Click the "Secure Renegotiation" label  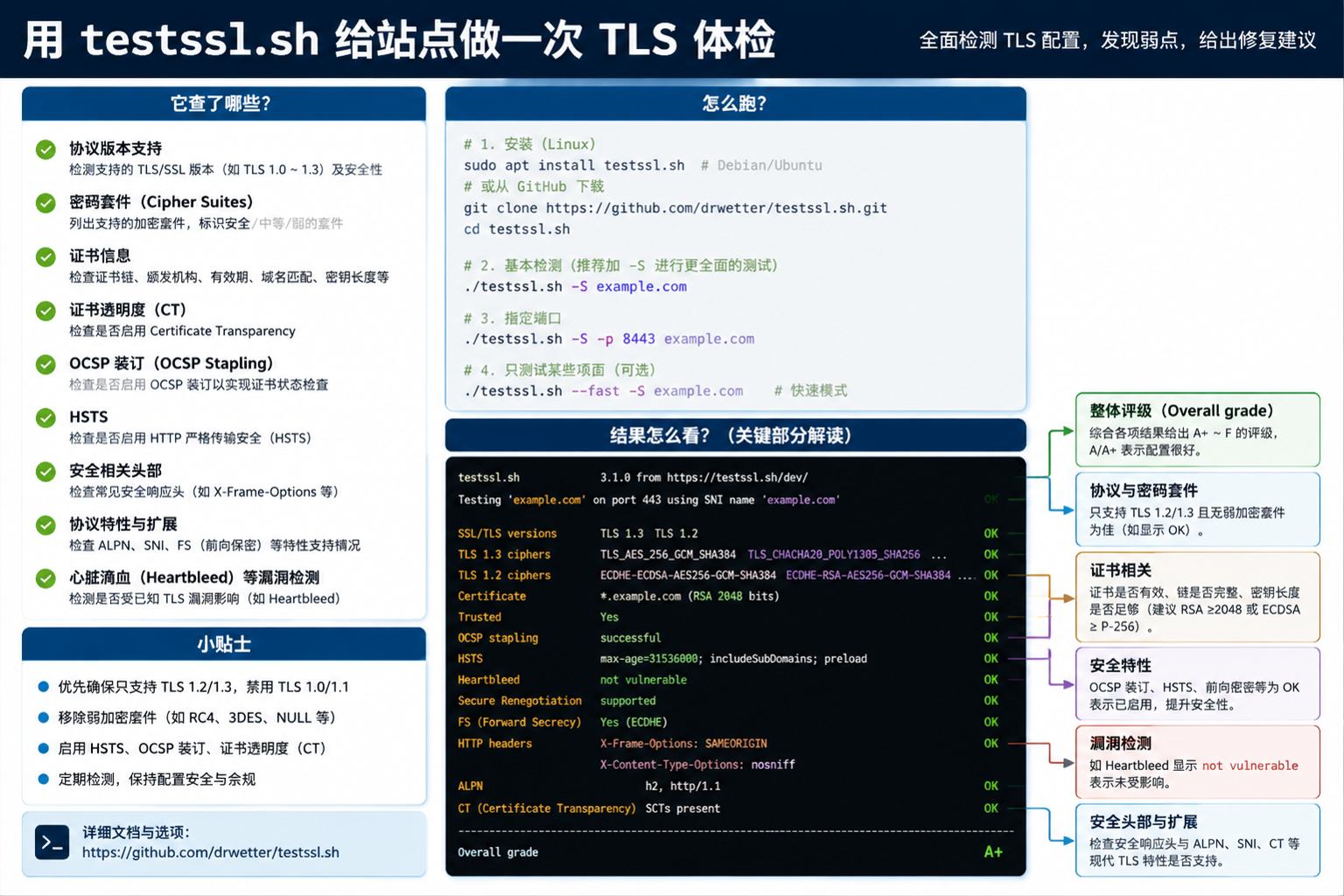[520, 701]
